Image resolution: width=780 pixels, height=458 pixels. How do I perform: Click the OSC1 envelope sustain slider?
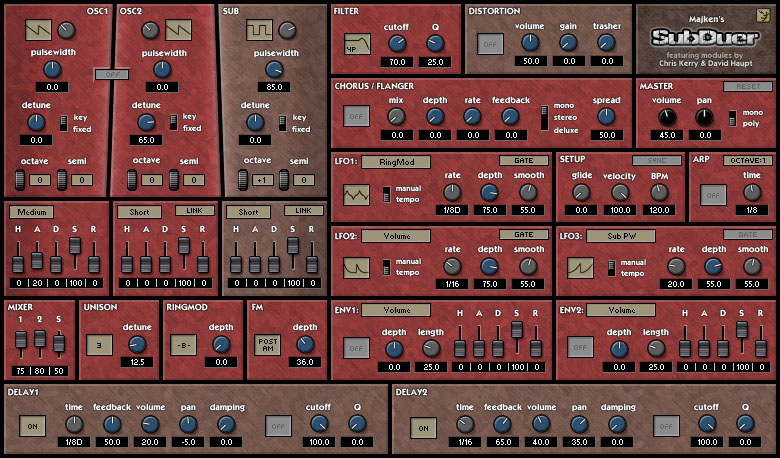coord(75,246)
